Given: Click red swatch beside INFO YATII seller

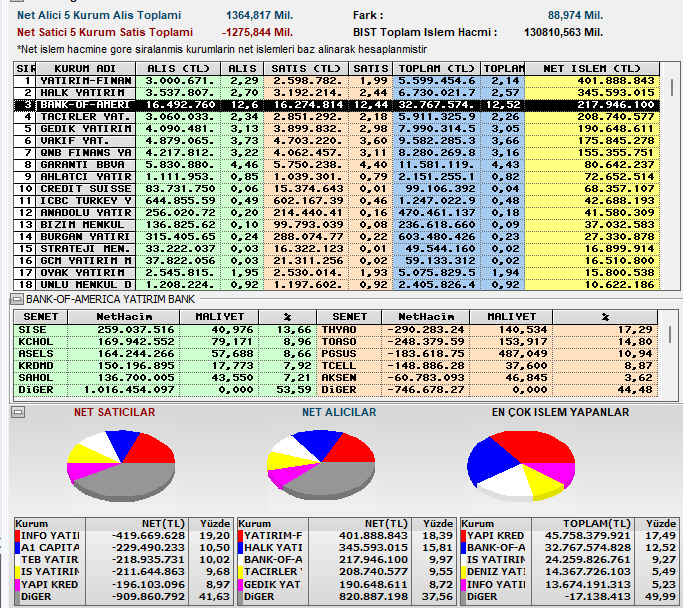Looking at the screenshot, I should click(x=17, y=536).
